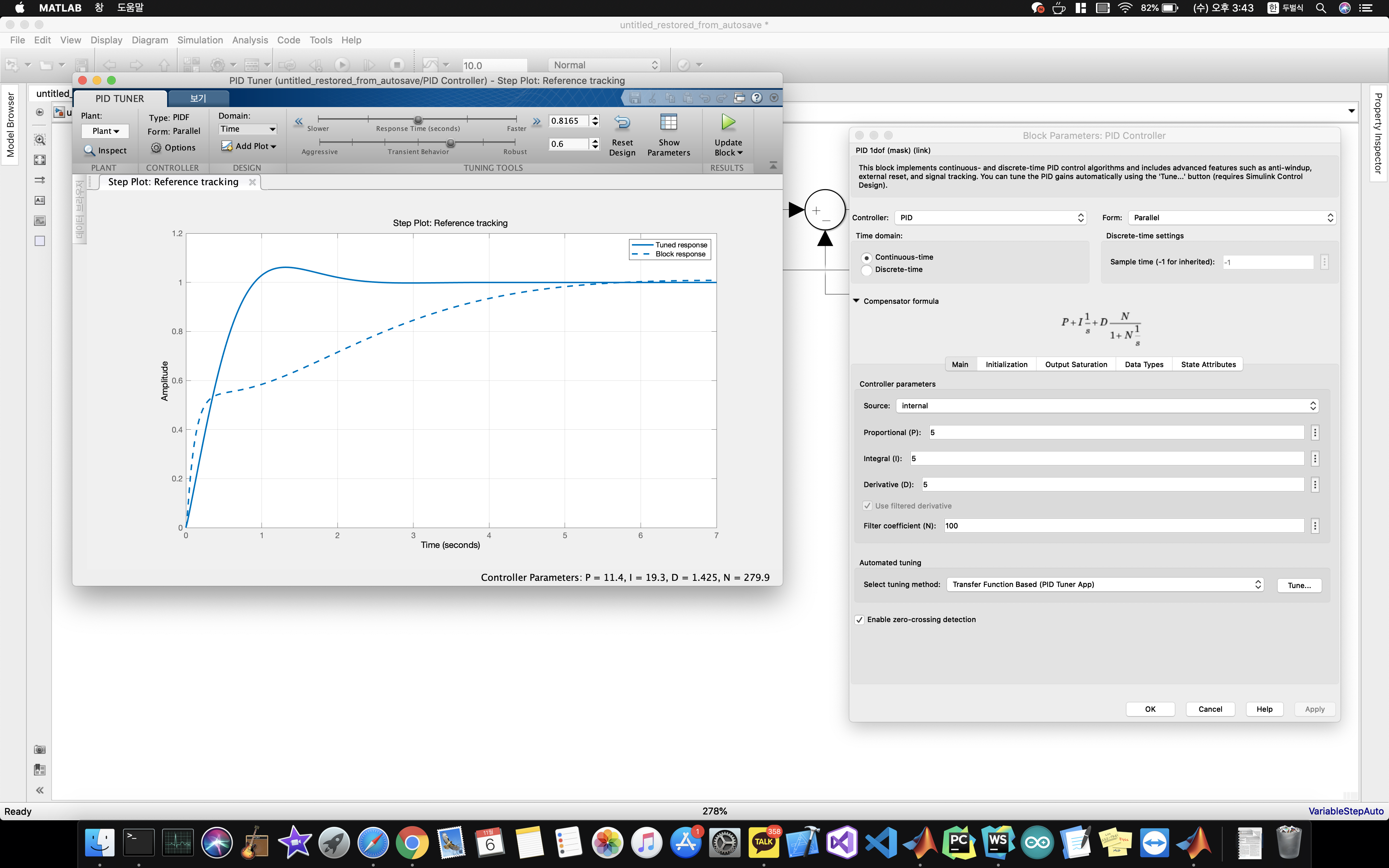Open the Show Parameters table icon
This screenshot has height=868, width=1389.
pyautogui.click(x=669, y=122)
